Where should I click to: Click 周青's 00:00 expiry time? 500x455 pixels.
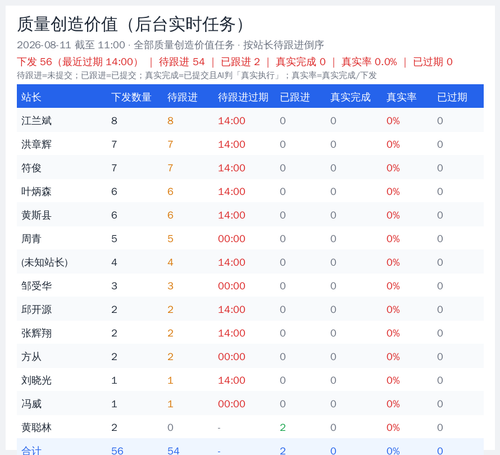tap(231, 239)
